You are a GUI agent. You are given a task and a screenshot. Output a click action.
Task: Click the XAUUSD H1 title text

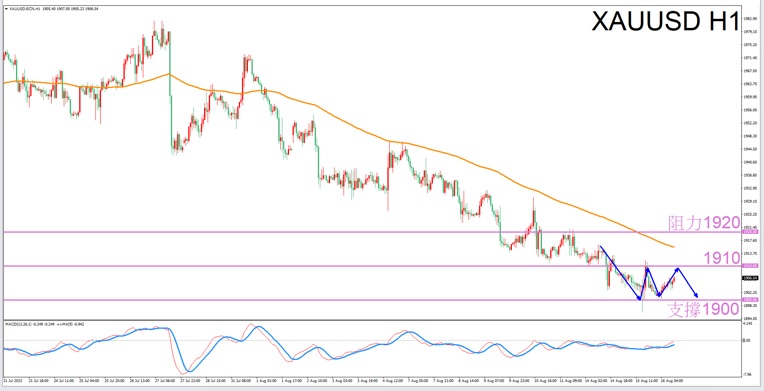pyautogui.click(x=665, y=22)
